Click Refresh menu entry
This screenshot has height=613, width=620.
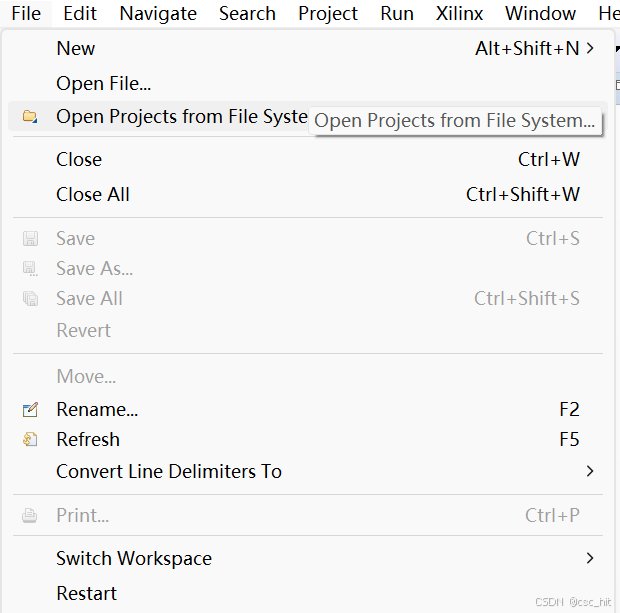(x=88, y=439)
